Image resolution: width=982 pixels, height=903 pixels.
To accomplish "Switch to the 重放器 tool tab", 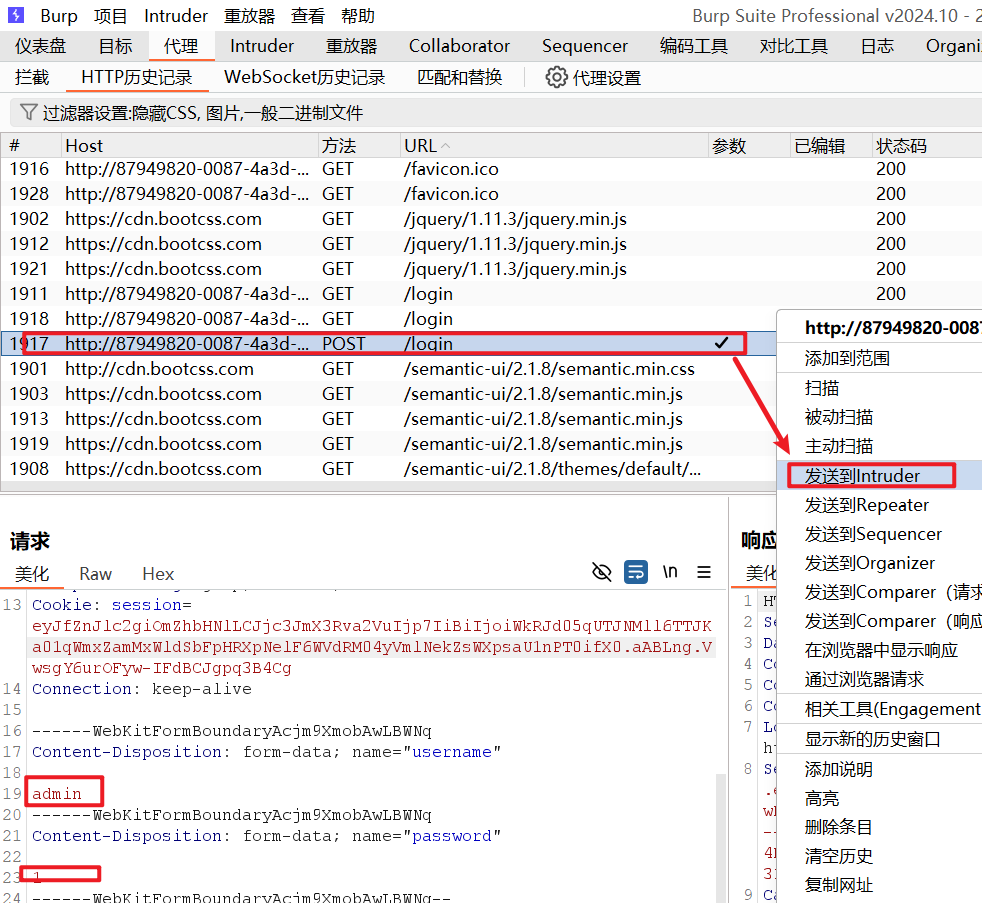I will pyautogui.click(x=351, y=46).
